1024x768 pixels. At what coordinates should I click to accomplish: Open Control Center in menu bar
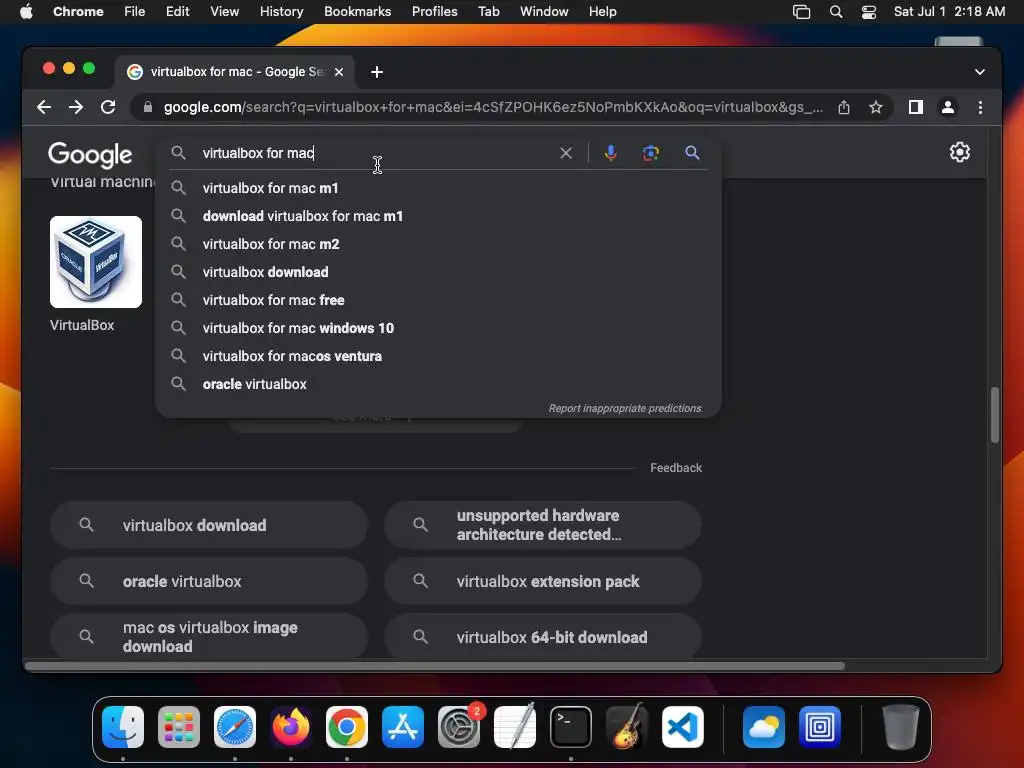click(869, 12)
